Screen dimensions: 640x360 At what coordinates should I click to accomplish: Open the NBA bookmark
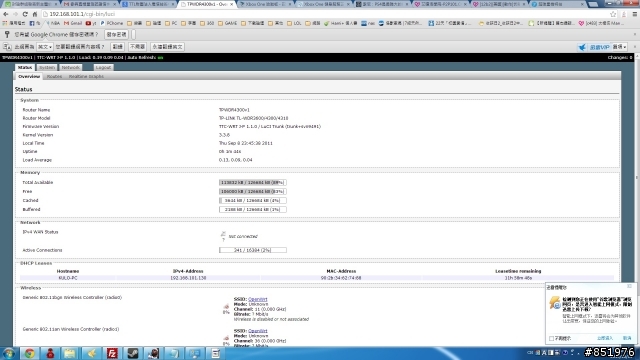[52, 23]
